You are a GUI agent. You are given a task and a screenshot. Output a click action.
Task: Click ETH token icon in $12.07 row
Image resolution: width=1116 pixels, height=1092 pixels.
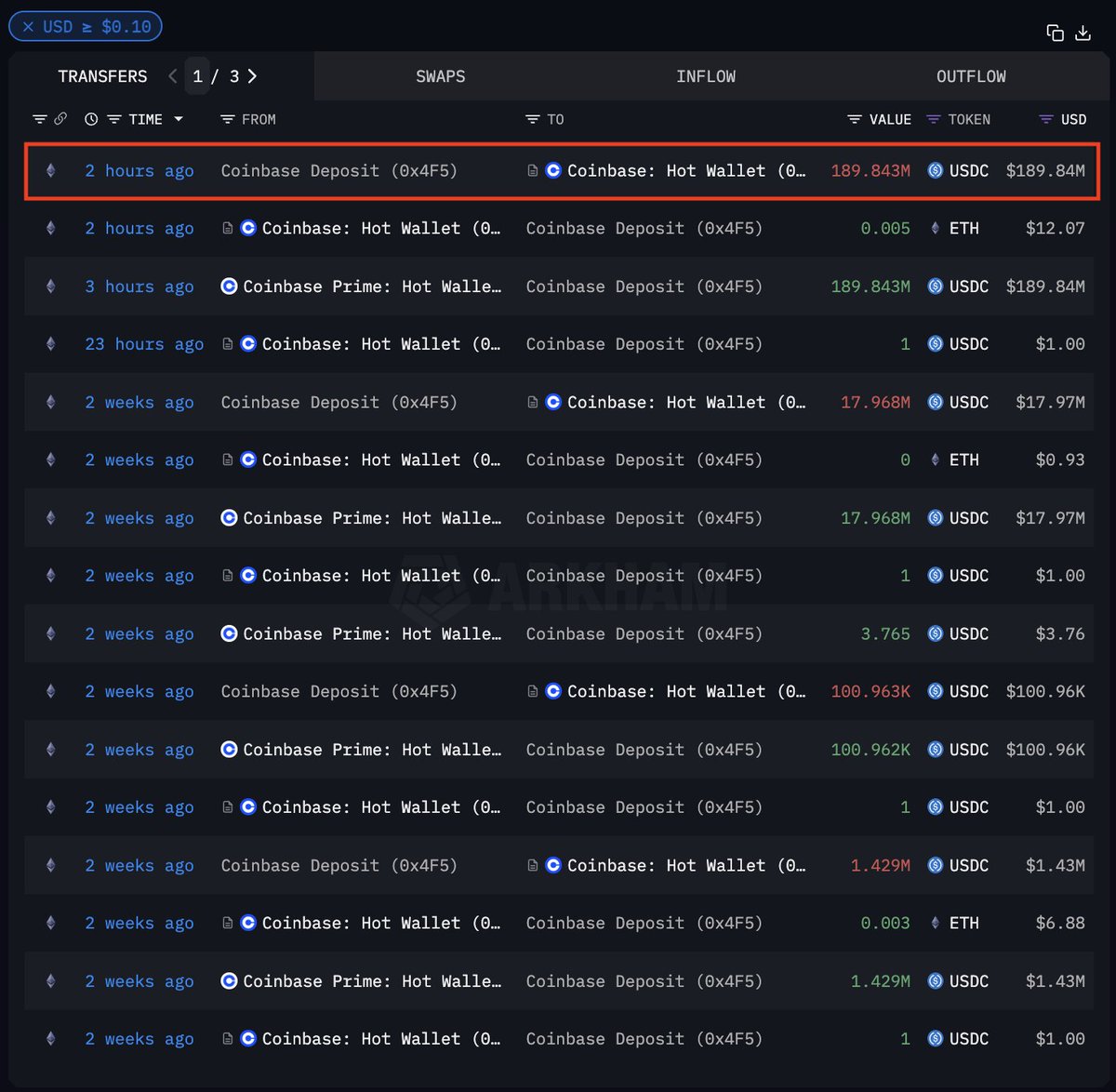click(x=936, y=228)
